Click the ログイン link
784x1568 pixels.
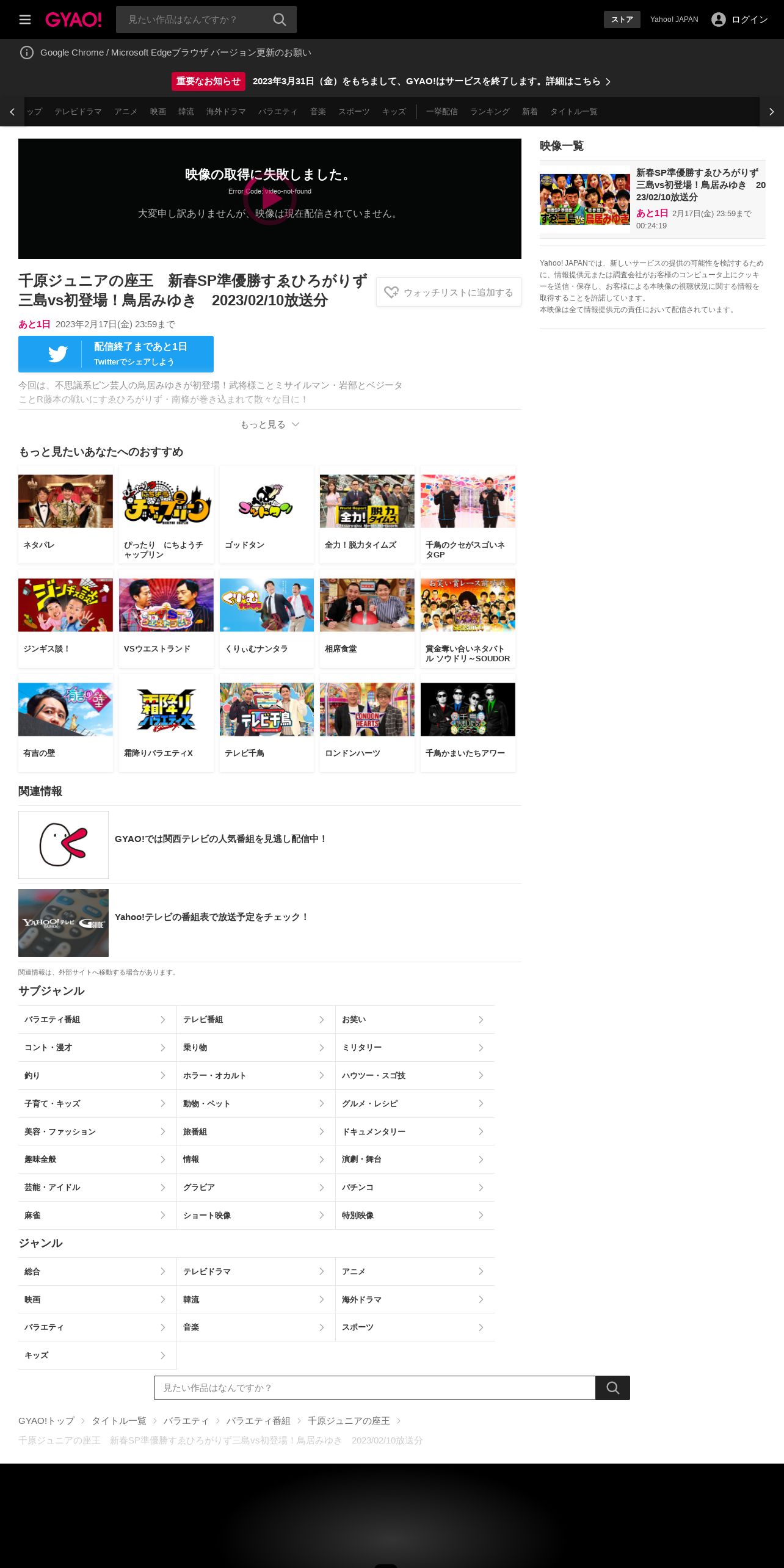750,20
